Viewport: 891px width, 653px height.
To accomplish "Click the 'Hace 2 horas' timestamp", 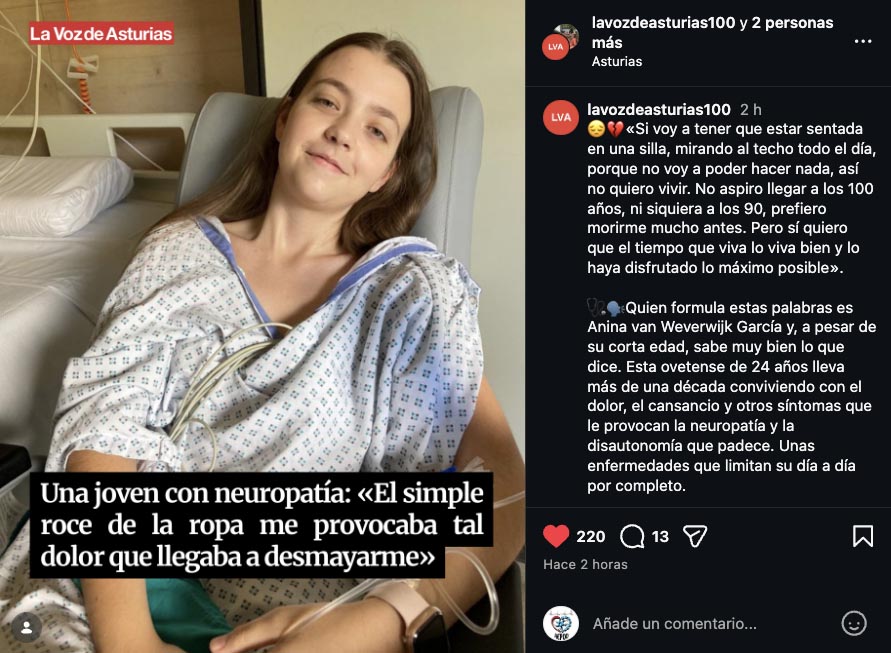I will [585, 564].
